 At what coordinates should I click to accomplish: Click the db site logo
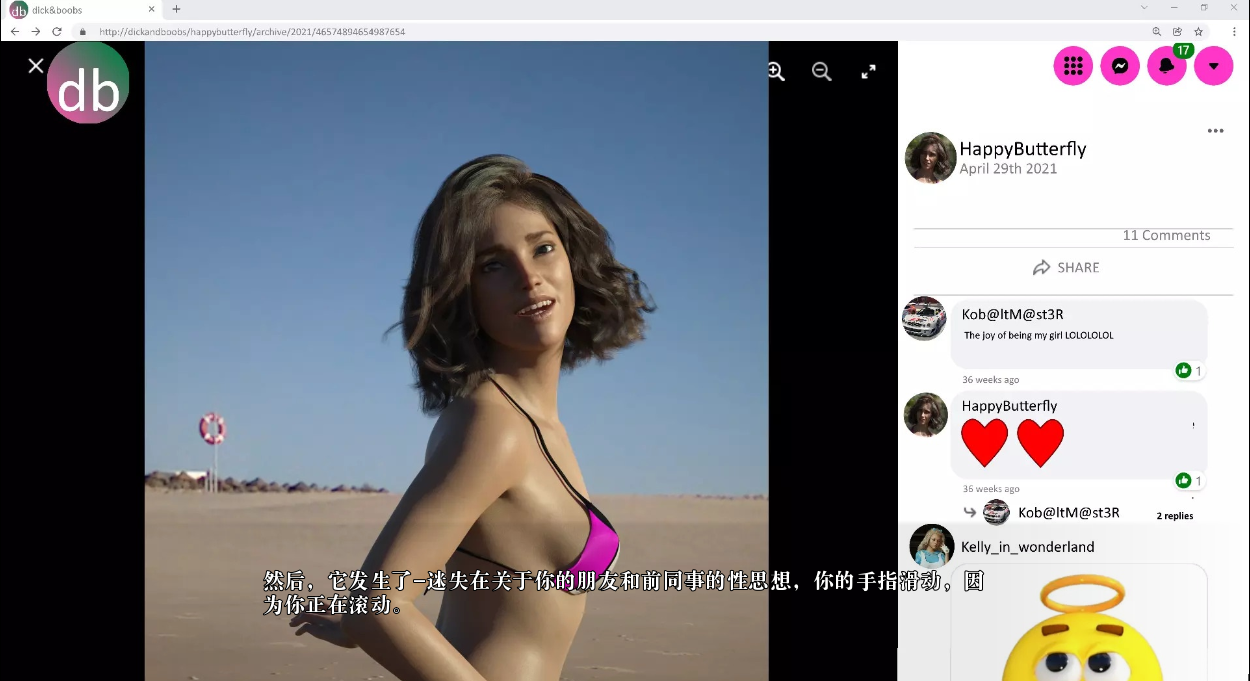click(x=88, y=84)
